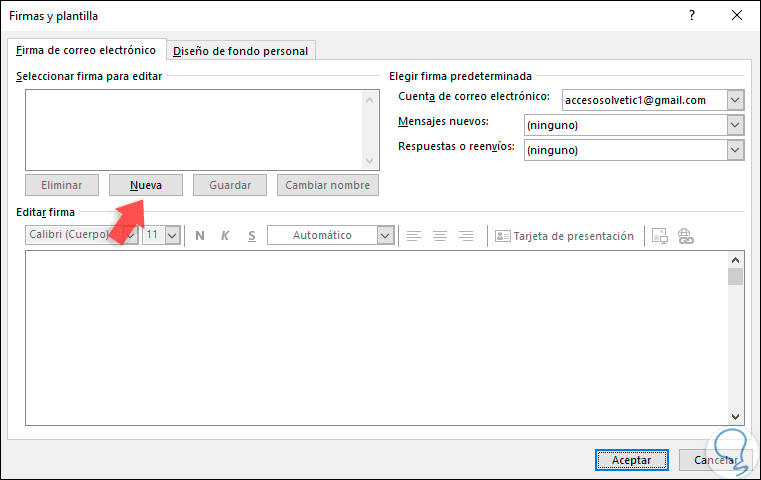This screenshot has height=480, width=761.
Task: Toggle bold (N) formatting
Action: (x=200, y=236)
